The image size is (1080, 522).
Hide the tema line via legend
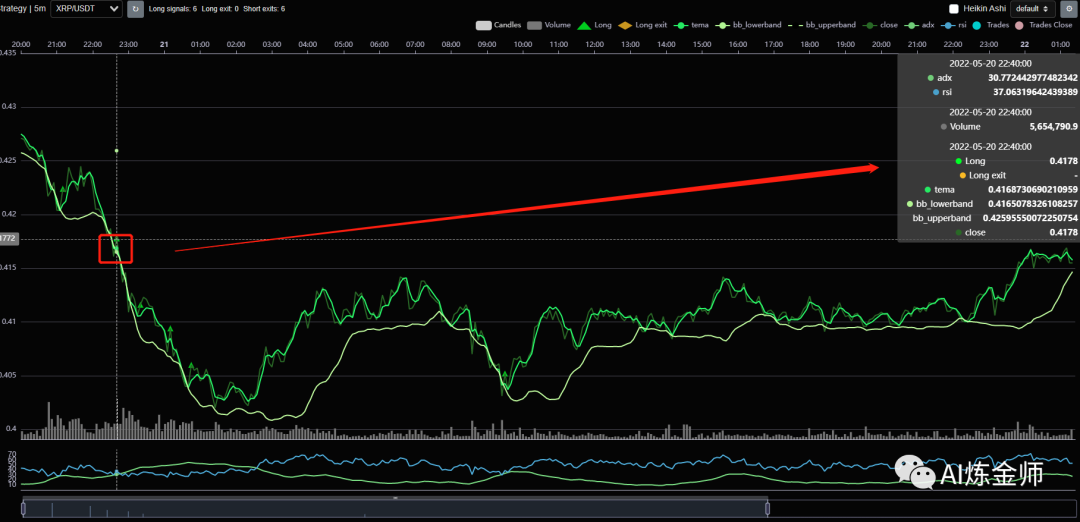pos(691,25)
